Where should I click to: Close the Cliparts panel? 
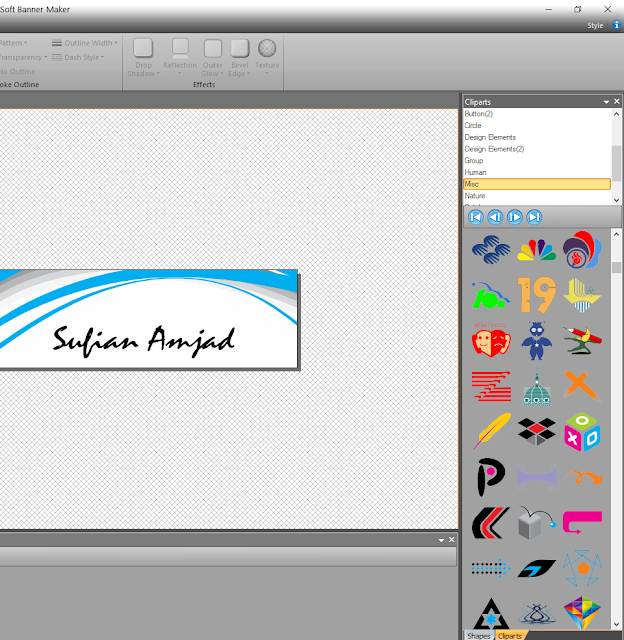pos(617,101)
